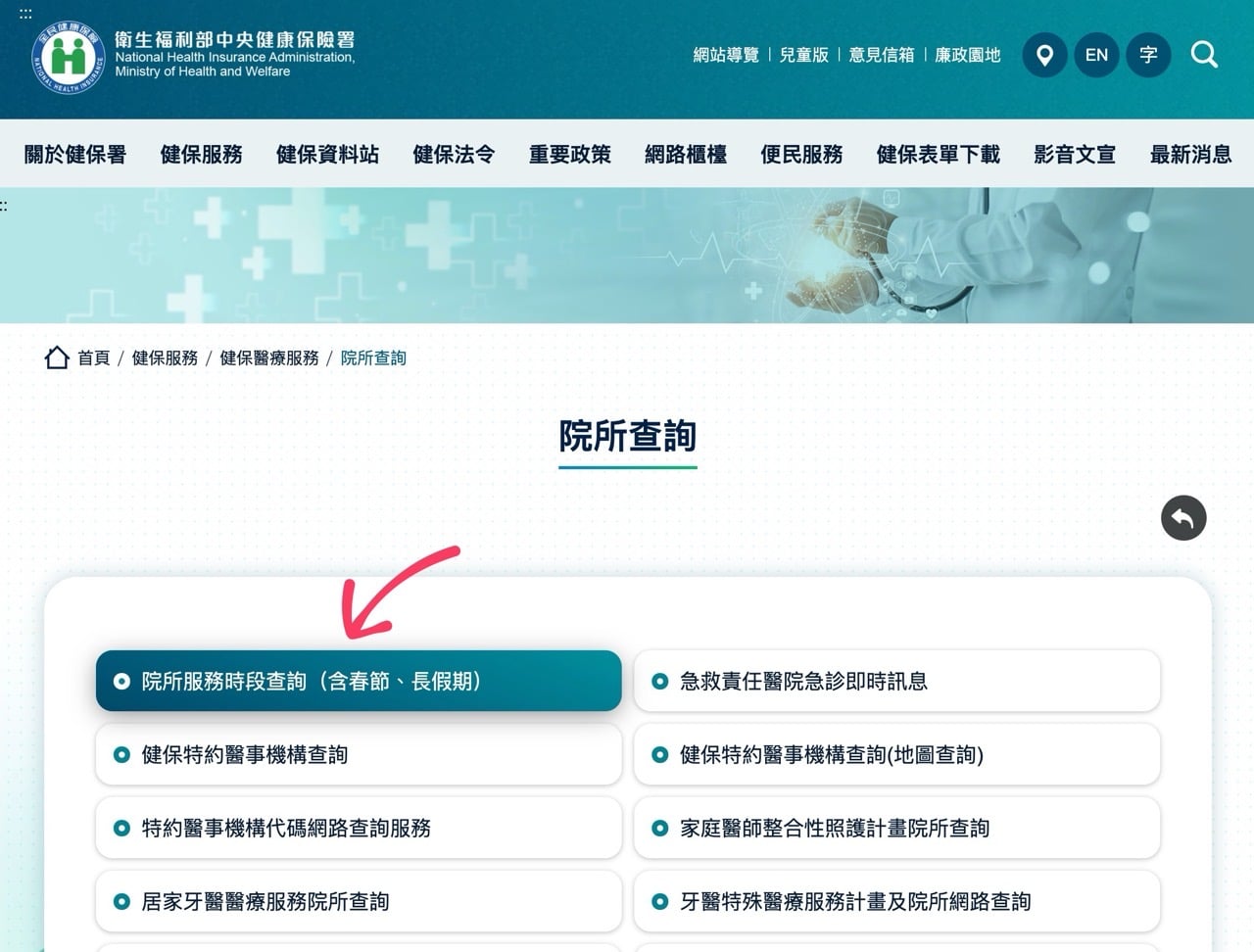Switch language using the EN icon
The width and height of the screenshot is (1254, 952).
pyautogui.click(x=1096, y=55)
